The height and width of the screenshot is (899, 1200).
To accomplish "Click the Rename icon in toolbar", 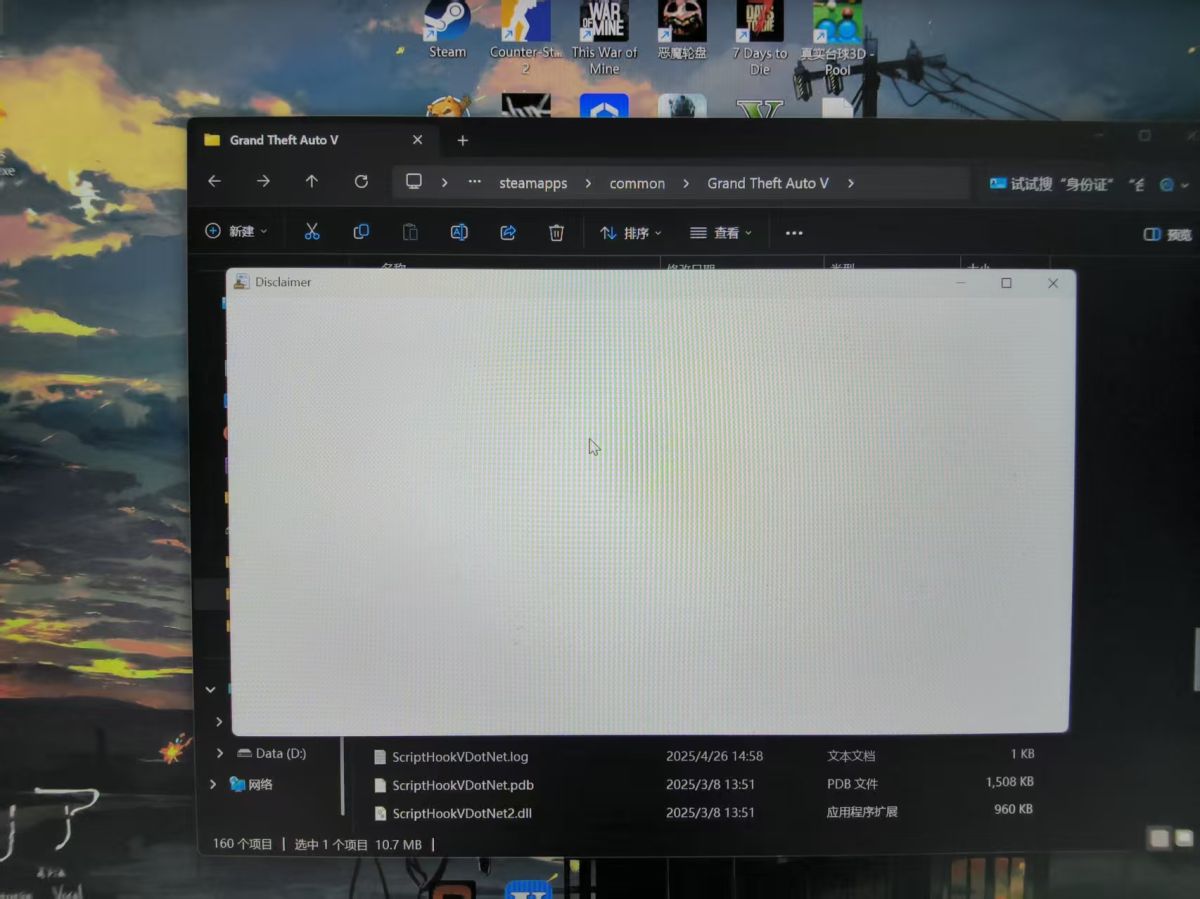I will pyautogui.click(x=459, y=232).
